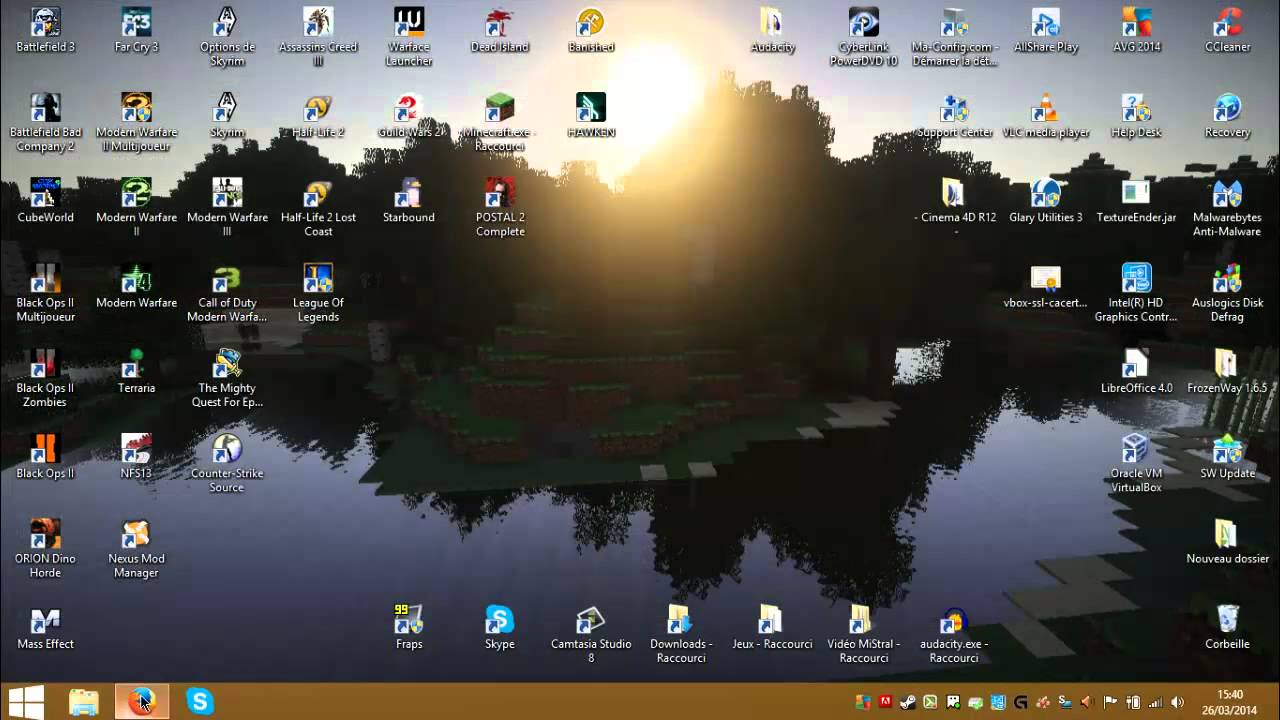The height and width of the screenshot is (720, 1280).
Task: Select the AllShare Play icon
Action: click(1046, 22)
